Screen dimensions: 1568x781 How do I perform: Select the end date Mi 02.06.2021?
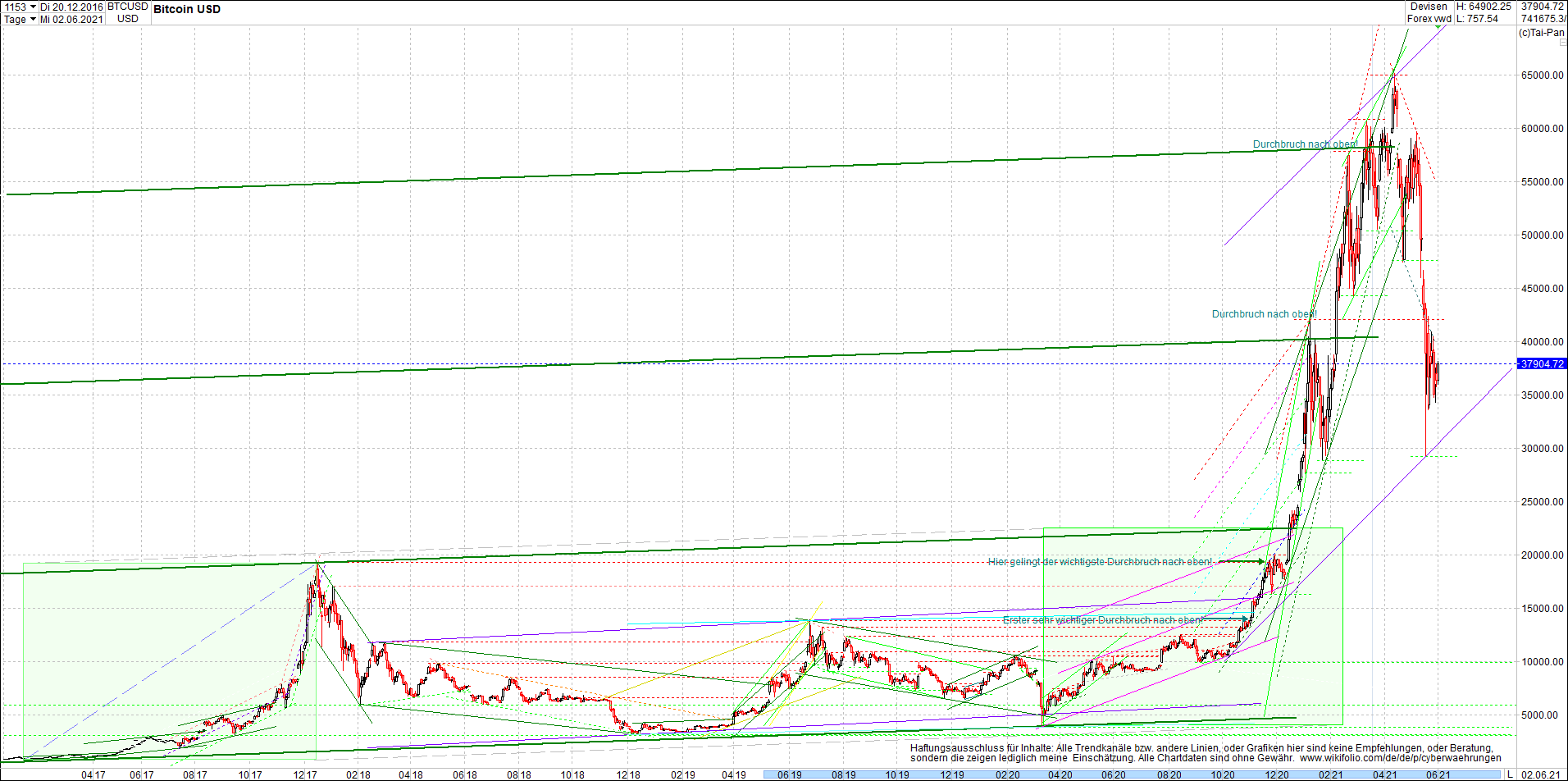click(x=71, y=19)
